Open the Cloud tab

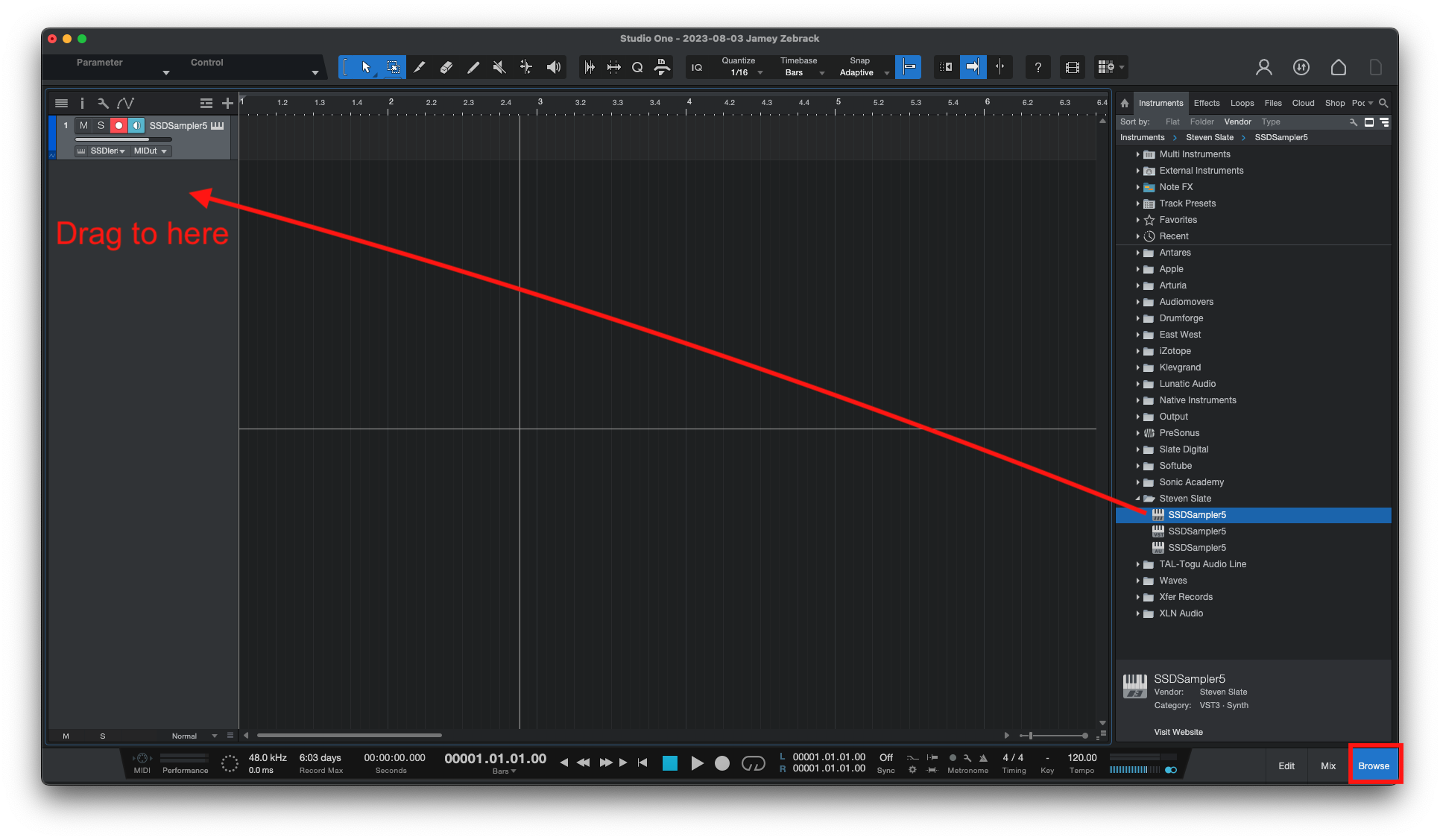coord(1303,103)
